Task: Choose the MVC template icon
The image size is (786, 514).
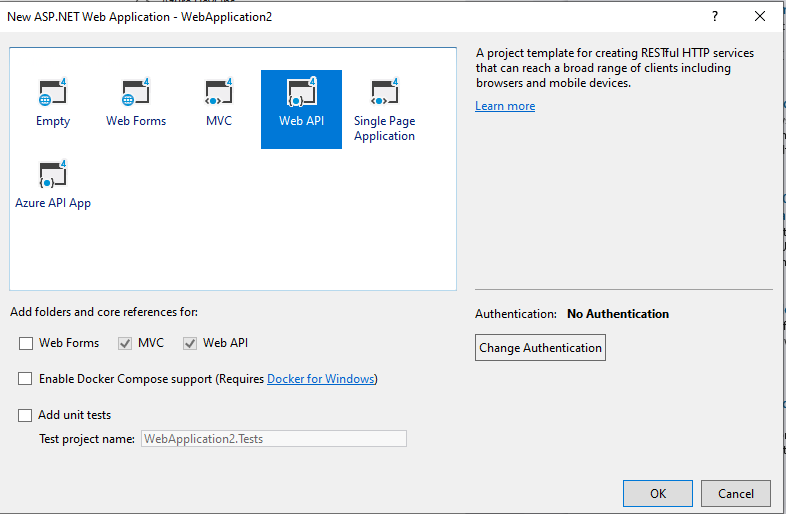Action: pos(219,92)
